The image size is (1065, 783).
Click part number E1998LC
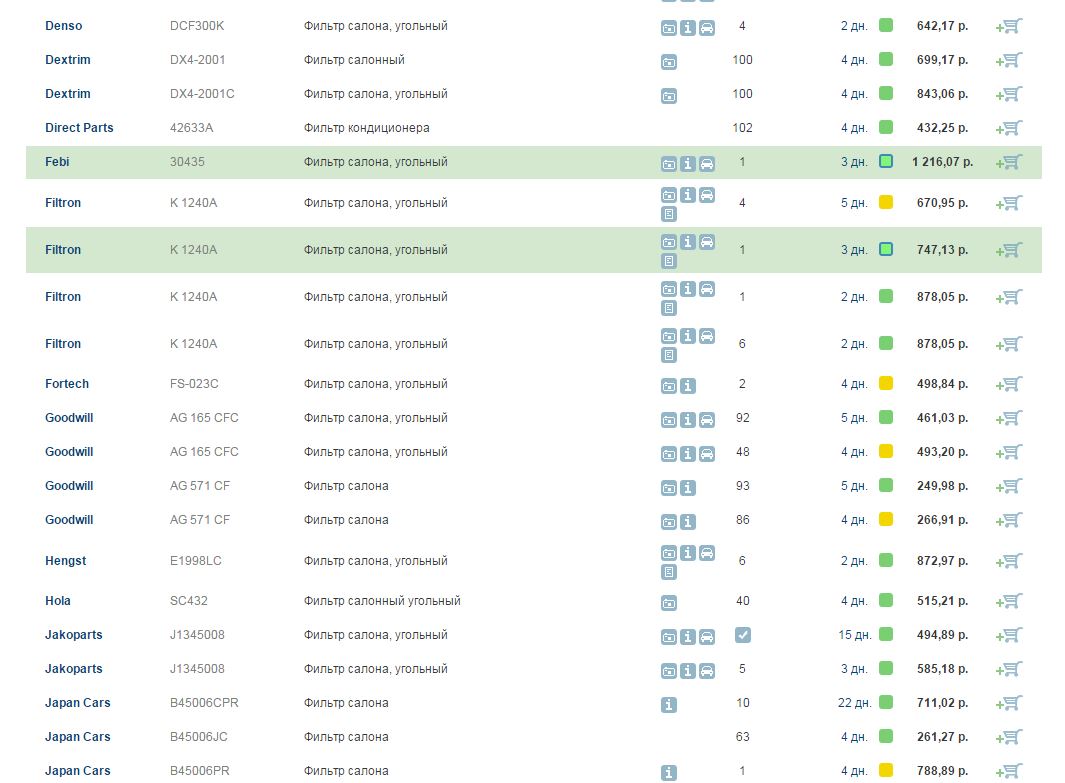coord(196,561)
